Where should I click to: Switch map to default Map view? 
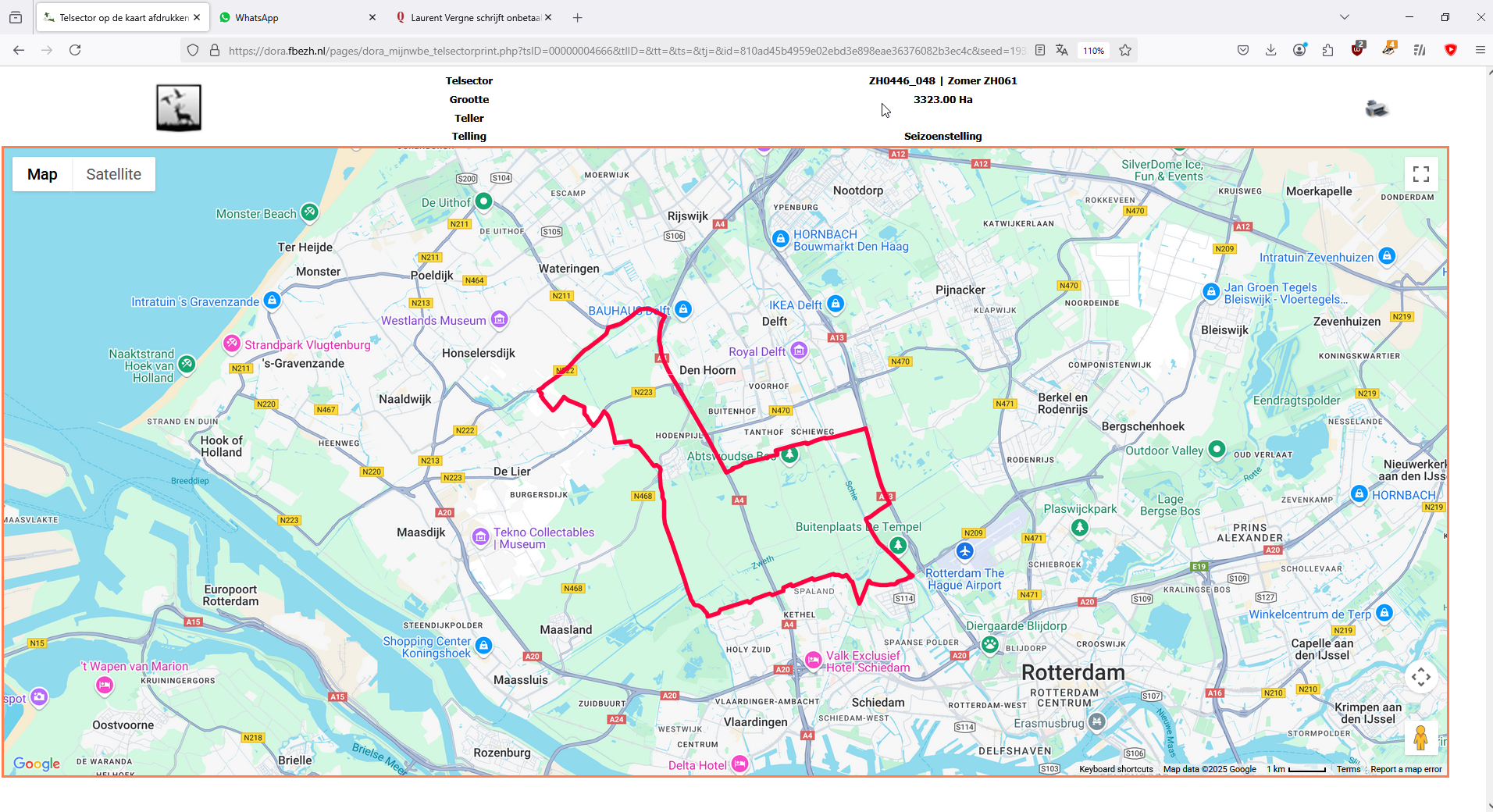[42, 174]
